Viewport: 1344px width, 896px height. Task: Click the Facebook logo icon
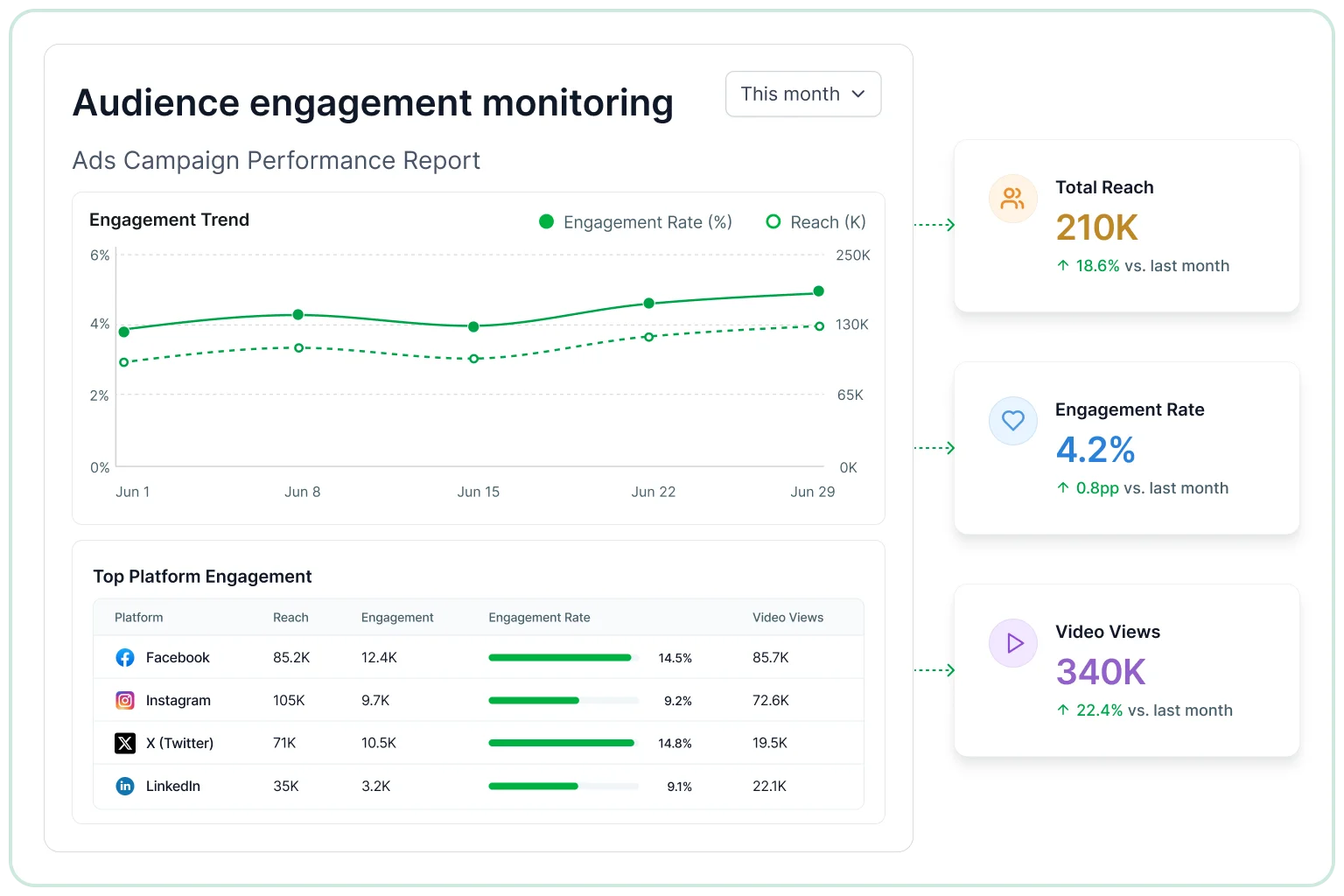coord(125,657)
